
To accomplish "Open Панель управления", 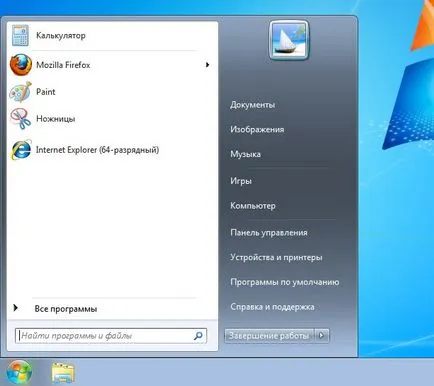I will point(269,232).
